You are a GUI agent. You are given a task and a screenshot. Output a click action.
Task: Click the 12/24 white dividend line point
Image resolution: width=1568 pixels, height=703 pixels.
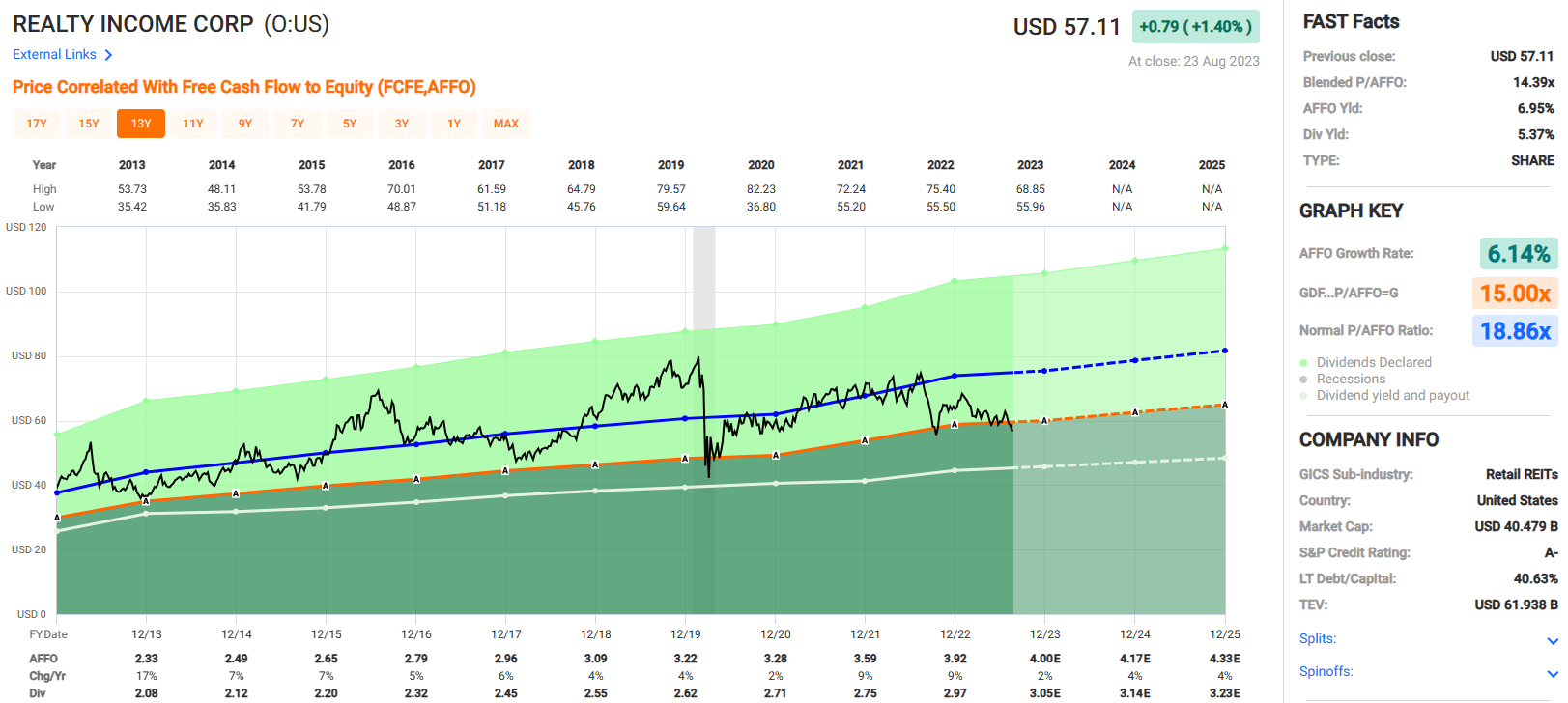click(1135, 462)
